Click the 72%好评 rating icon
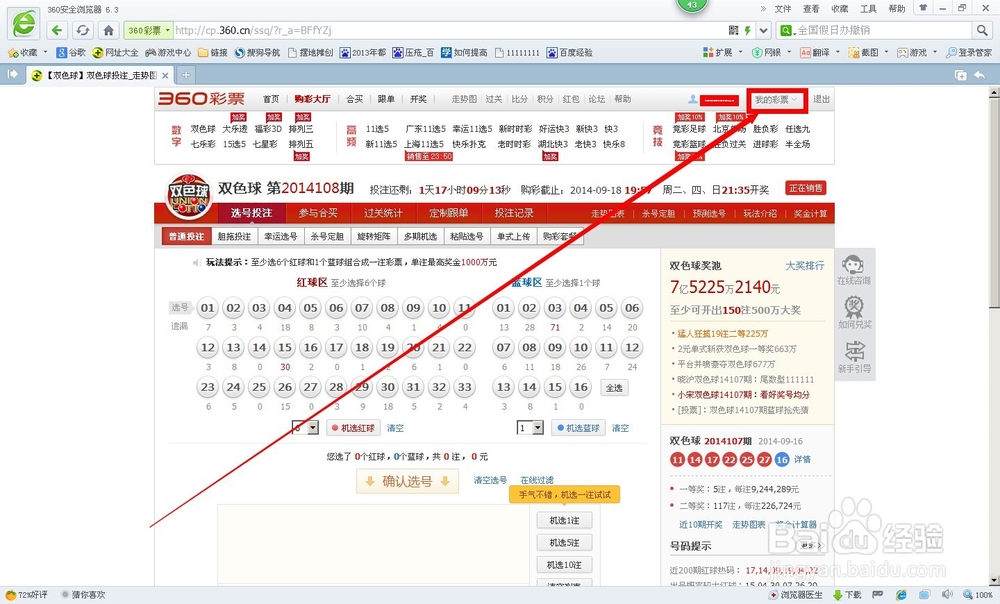Viewport: 1000px width, 604px height. click(x=27, y=594)
